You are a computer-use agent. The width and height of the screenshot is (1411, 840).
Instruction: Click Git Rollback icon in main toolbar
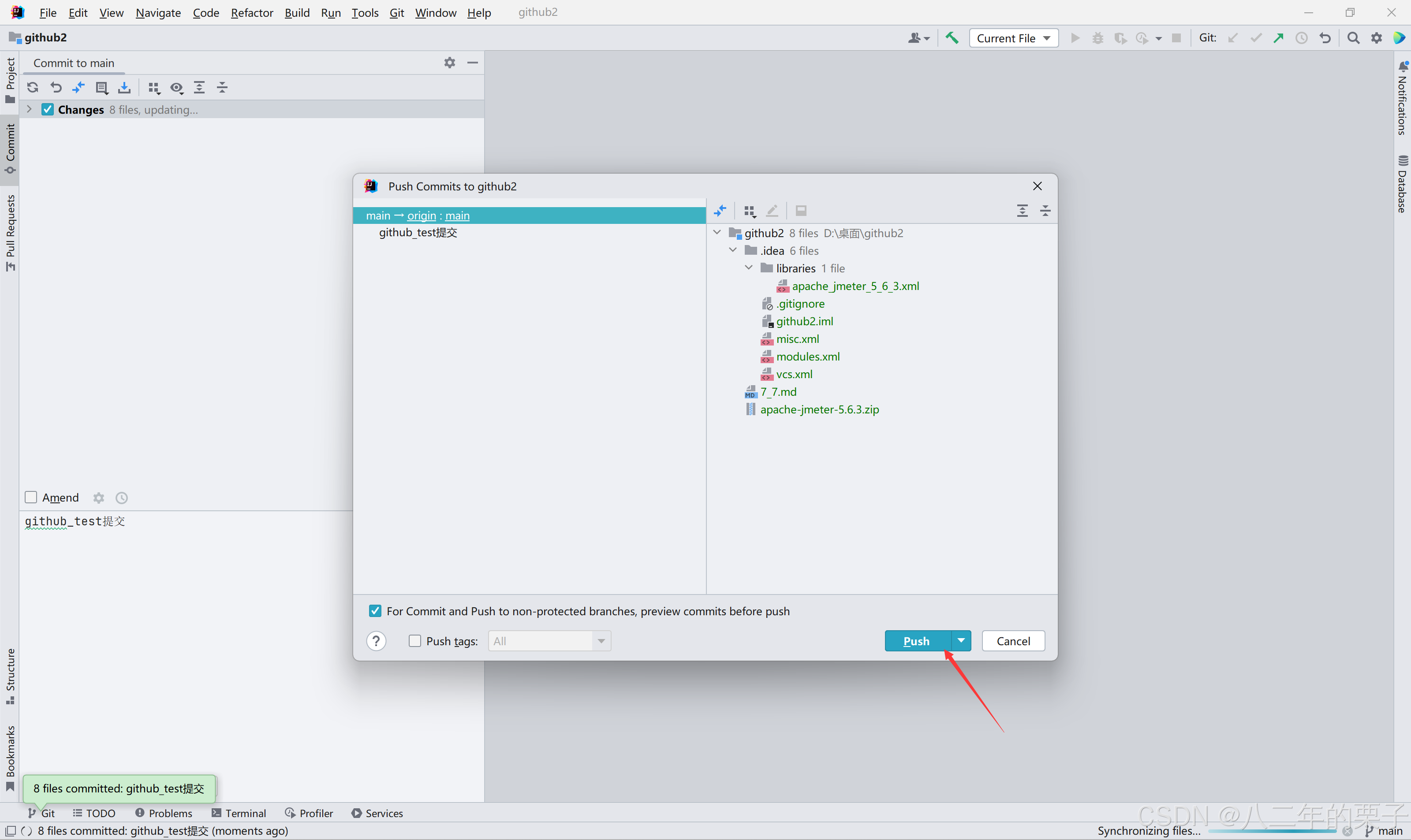click(1325, 38)
